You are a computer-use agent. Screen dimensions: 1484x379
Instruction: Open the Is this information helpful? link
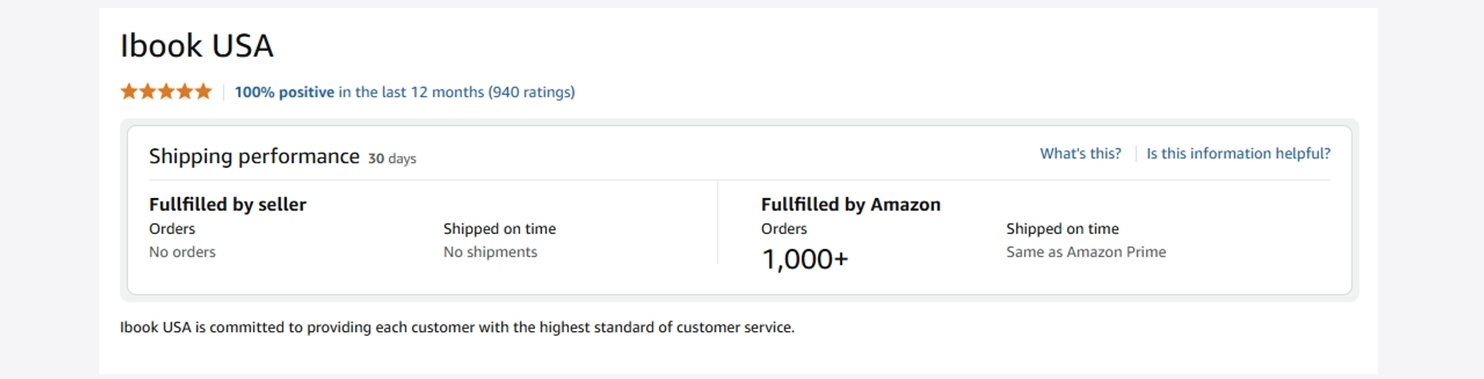click(1238, 153)
